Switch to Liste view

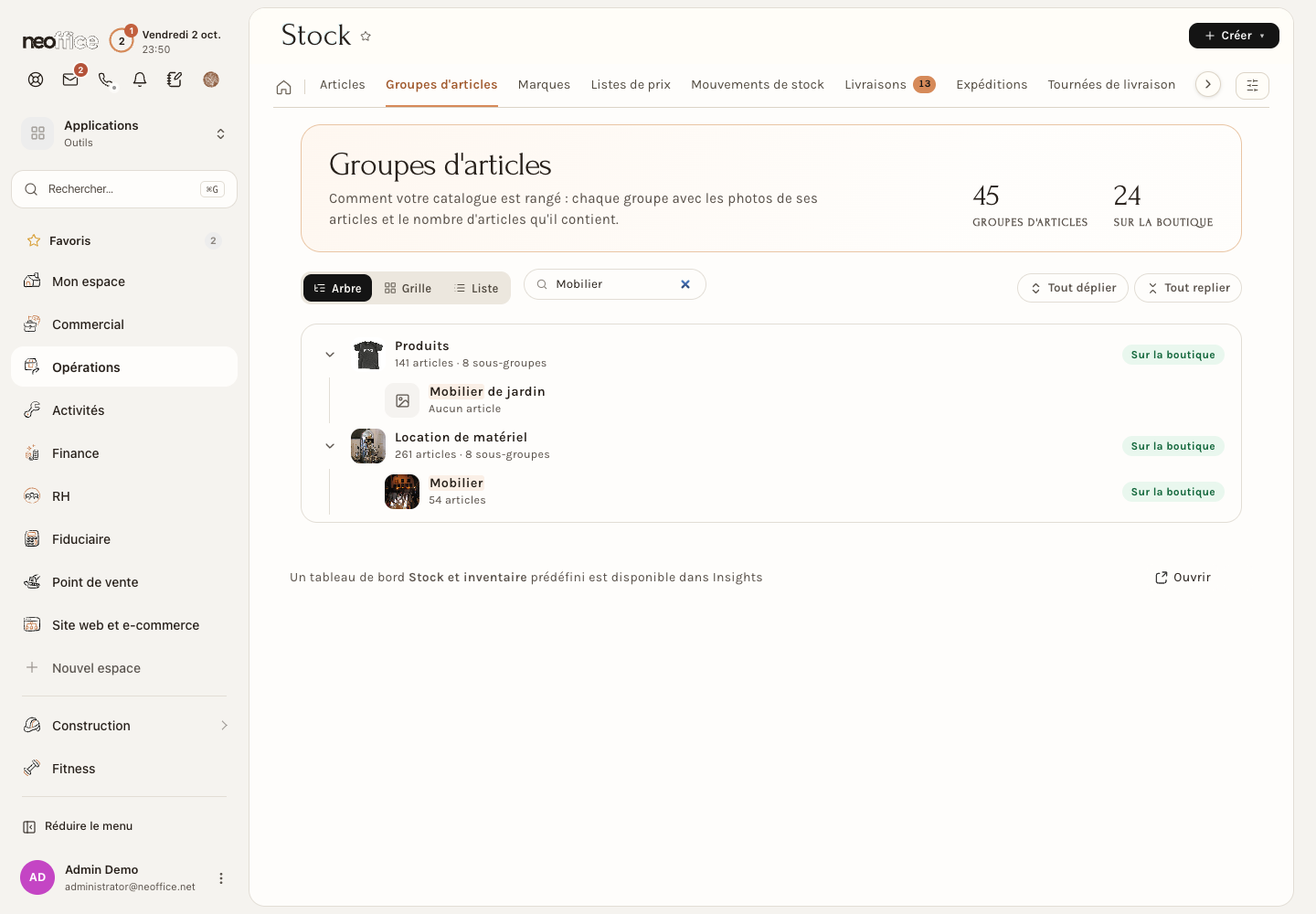[476, 288]
